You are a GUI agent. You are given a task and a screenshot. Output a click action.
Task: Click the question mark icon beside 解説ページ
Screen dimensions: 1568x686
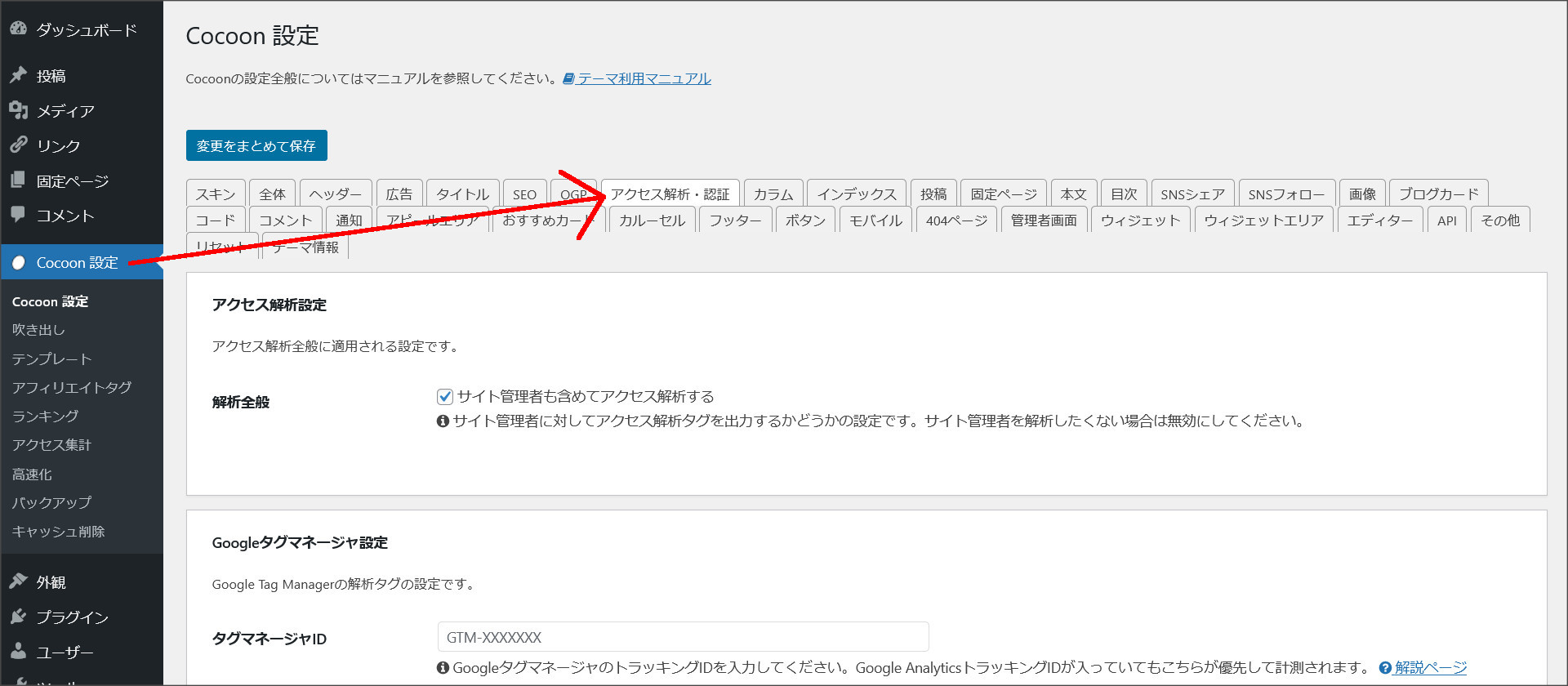[x=1385, y=667]
